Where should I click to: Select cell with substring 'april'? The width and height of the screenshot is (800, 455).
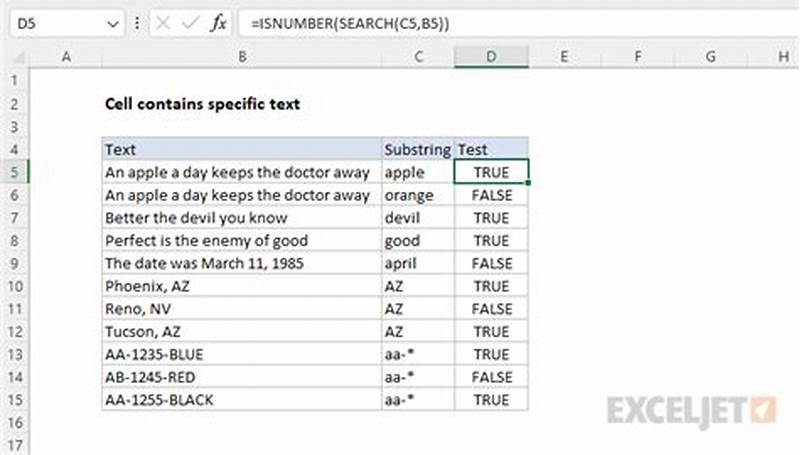pyautogui.click(x=418, y=263)
